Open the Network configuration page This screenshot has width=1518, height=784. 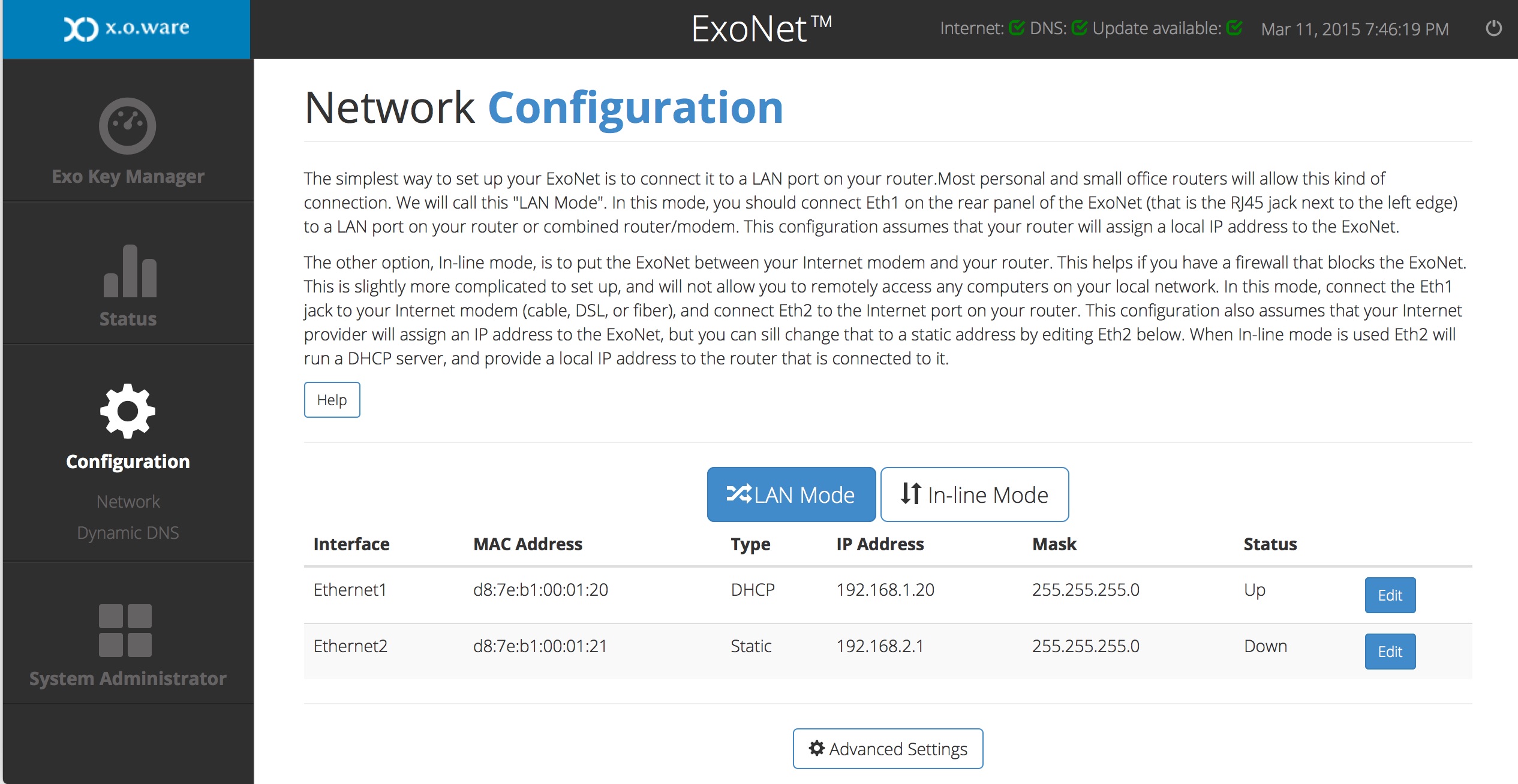(x=127, y=501)
